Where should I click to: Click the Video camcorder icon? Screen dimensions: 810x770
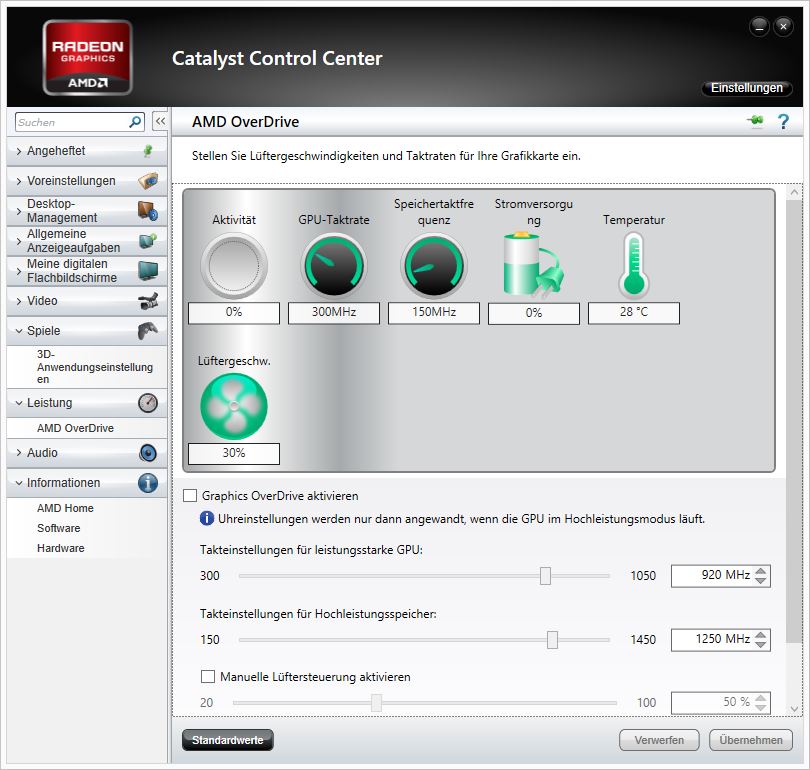tap(148, 301)
